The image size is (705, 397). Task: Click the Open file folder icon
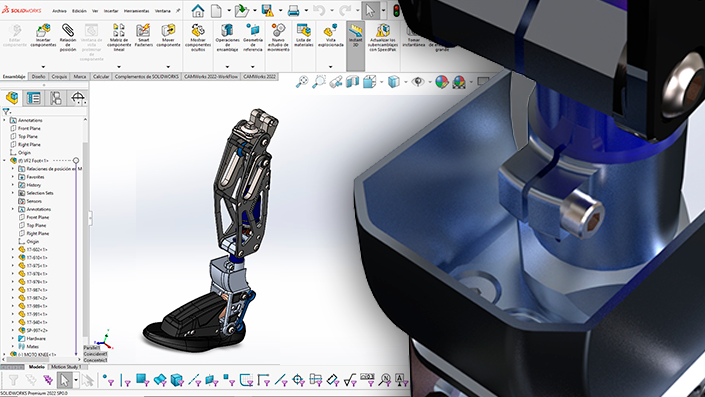pyautogui.click(x=241, y=11)
